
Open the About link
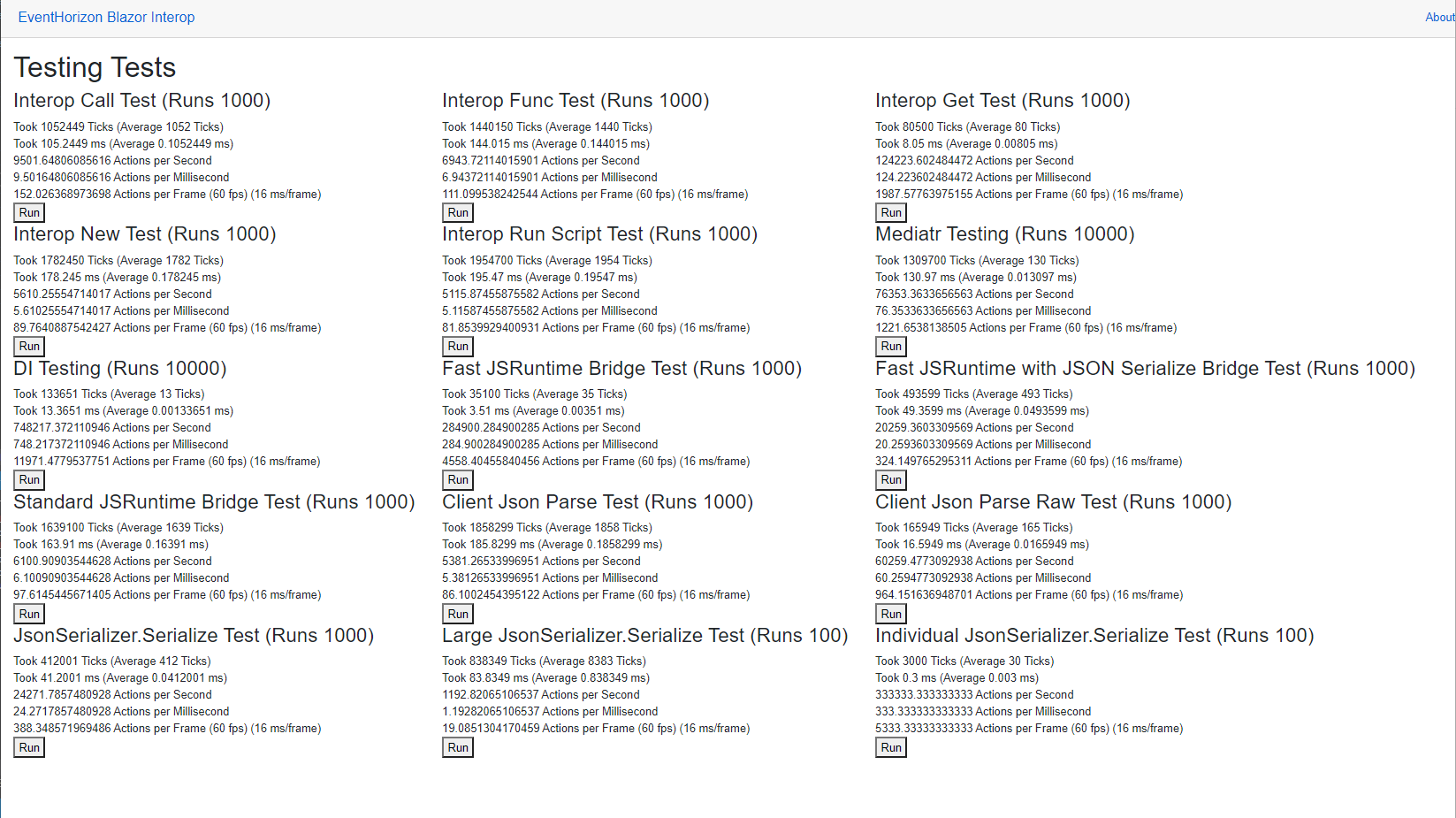coord(1440,18)
